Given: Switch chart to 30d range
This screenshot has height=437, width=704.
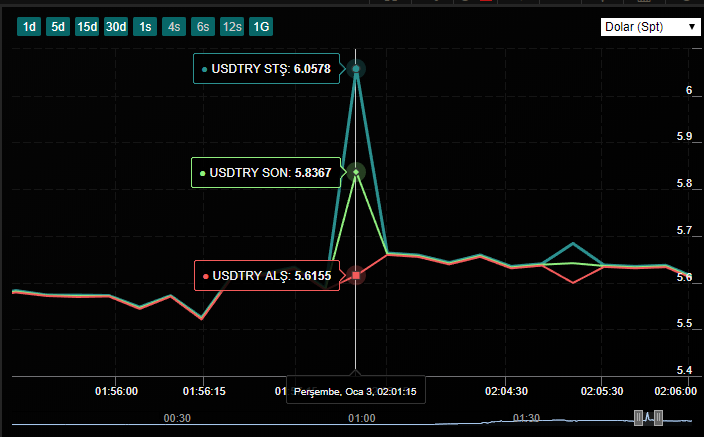Looking at the screenshot, I should pos(116,27).
